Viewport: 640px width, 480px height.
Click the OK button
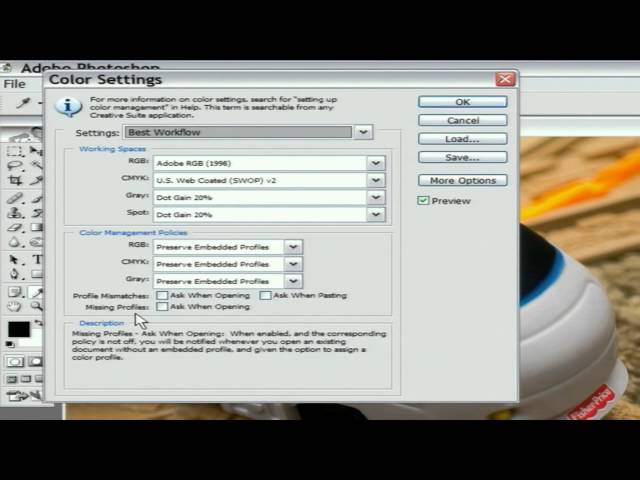tap(462, 102)
